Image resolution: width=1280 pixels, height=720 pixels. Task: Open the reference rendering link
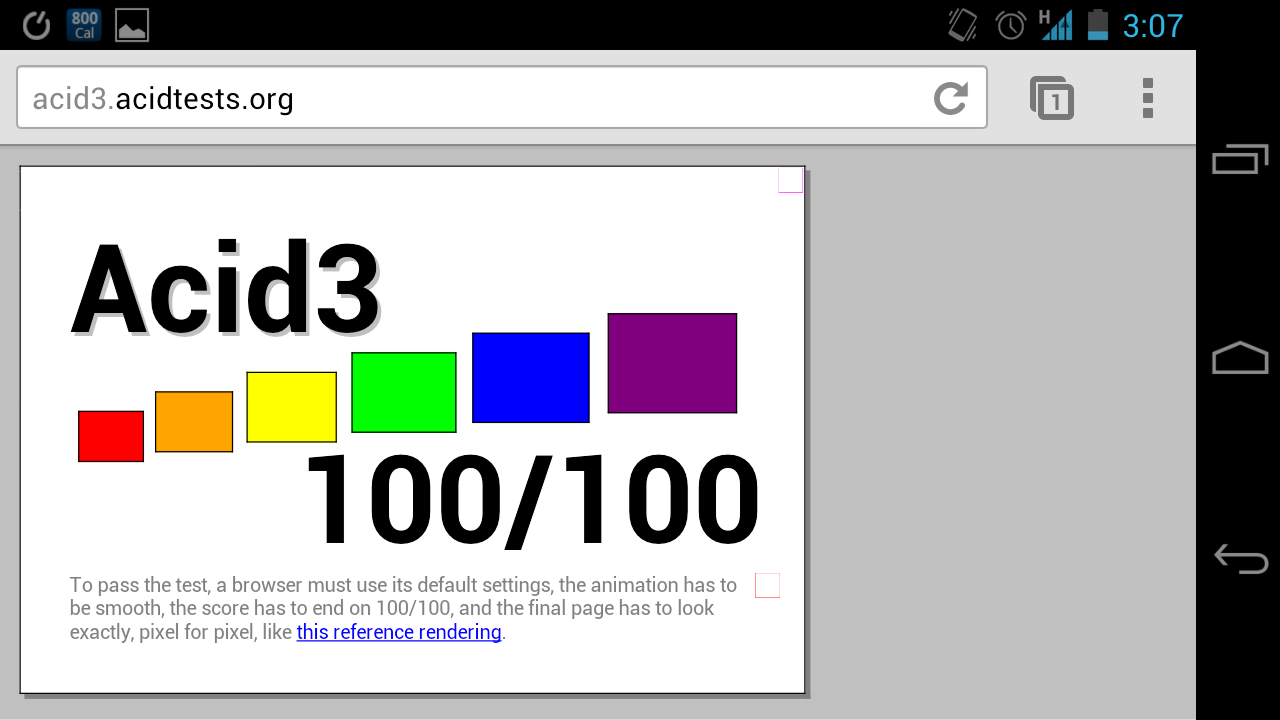click(399, 632)
